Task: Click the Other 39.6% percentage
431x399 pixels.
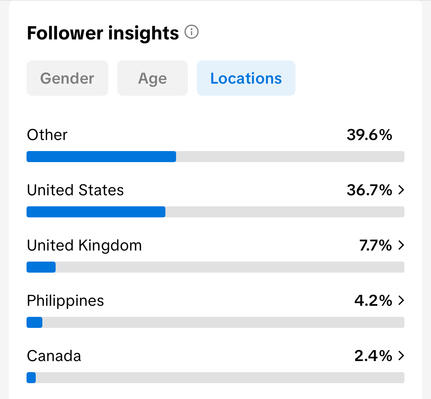Action: tap(369, 135)
